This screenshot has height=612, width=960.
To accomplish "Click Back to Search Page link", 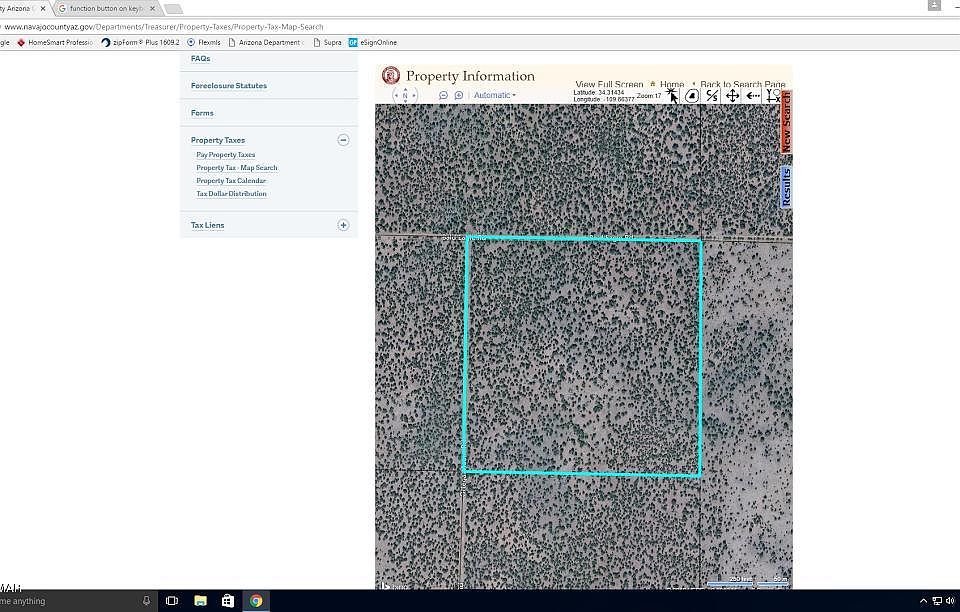I will coord(743,84).
